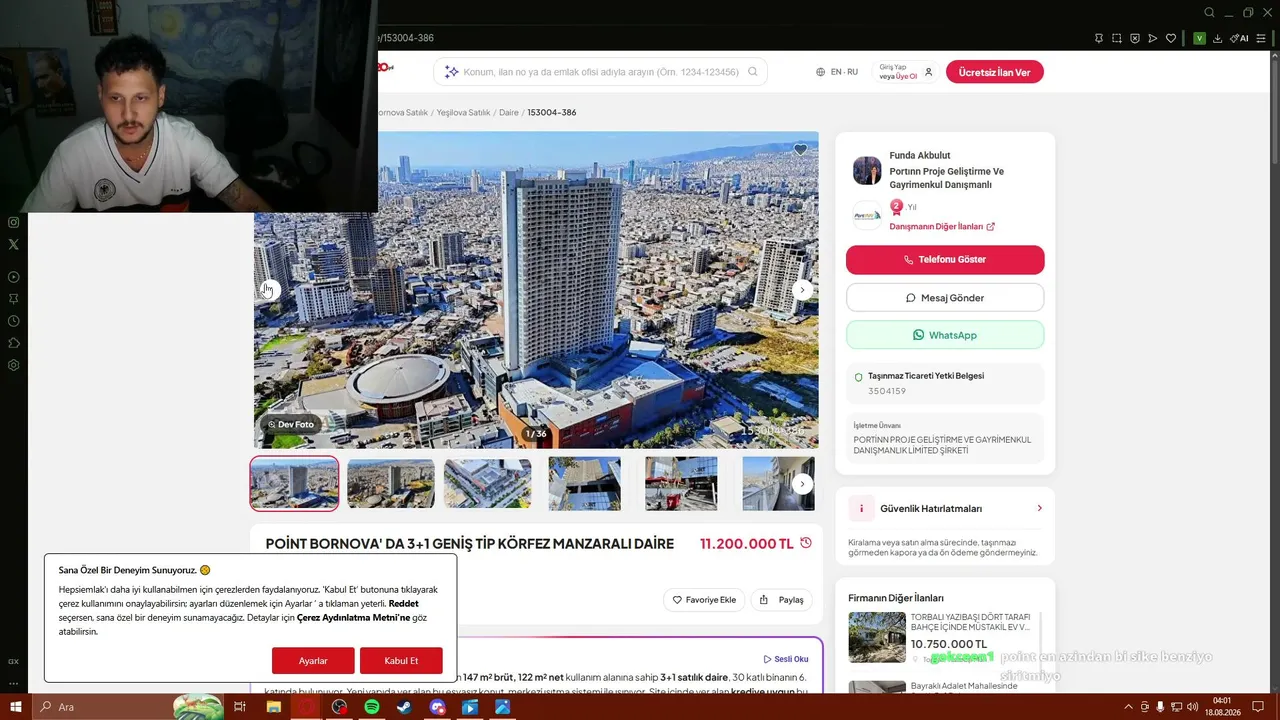The image size is (1280, 720).
Task: Click Paylaş share button
Action: tap(782, 600)
